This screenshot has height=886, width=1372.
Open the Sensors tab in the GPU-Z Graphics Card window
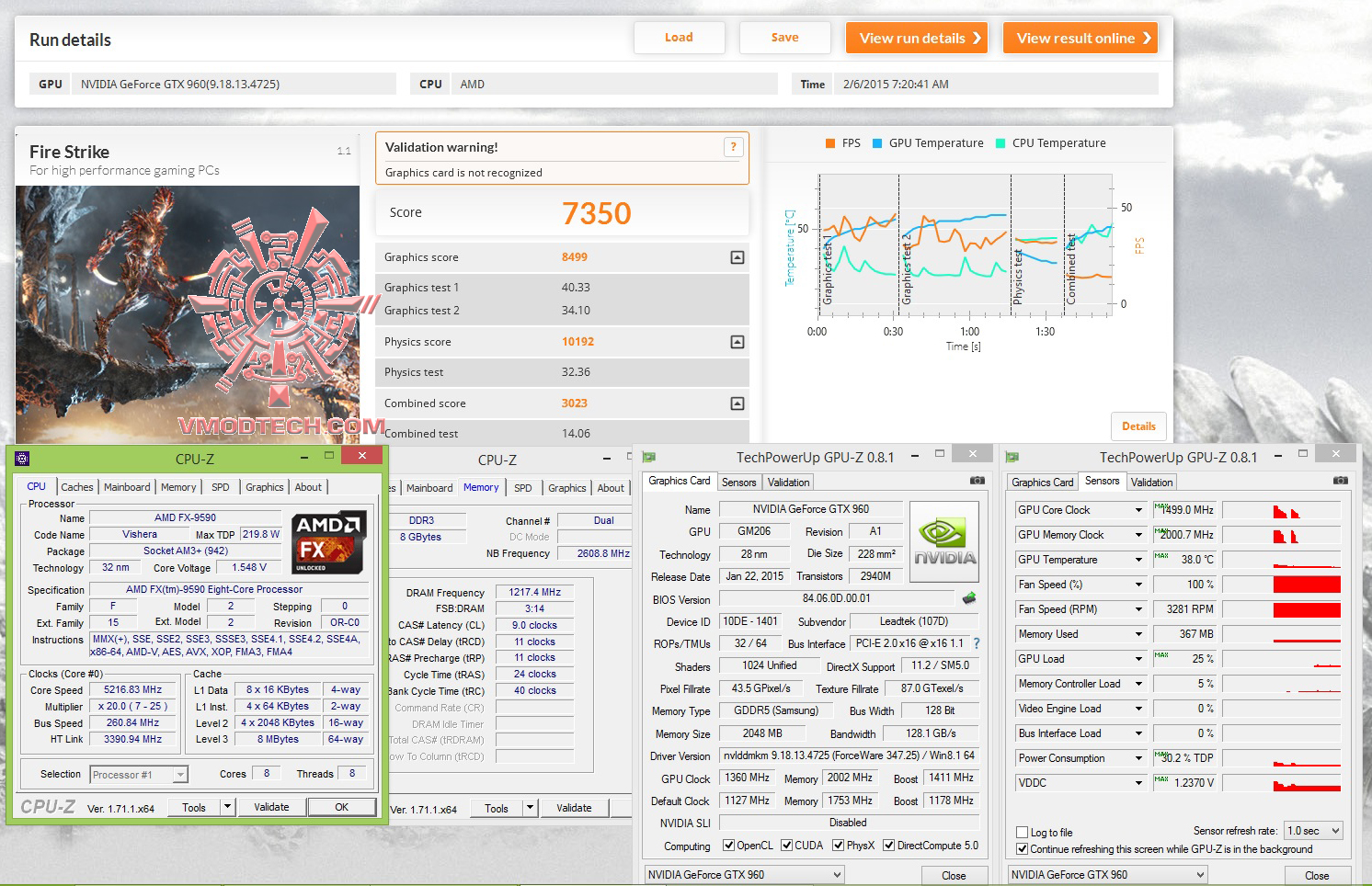[x=738, y=483]
